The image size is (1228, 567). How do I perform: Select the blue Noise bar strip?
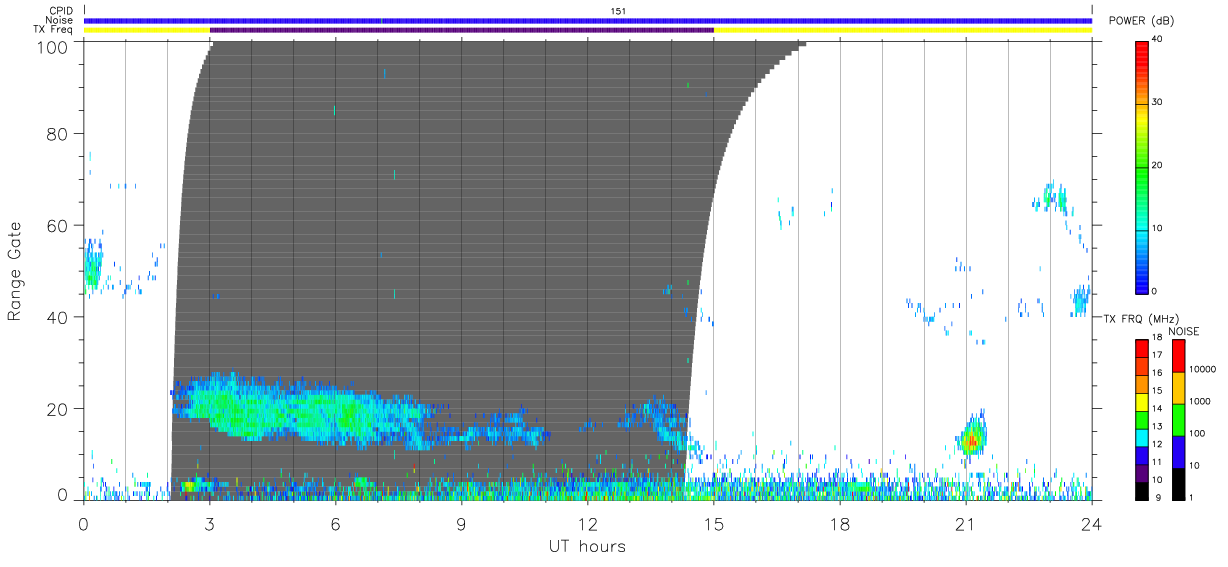coord(588,20)
